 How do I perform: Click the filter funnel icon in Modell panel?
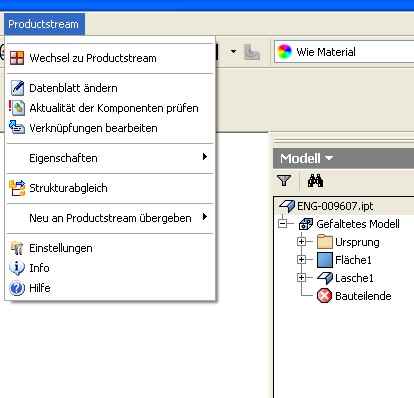pos(284,180)
